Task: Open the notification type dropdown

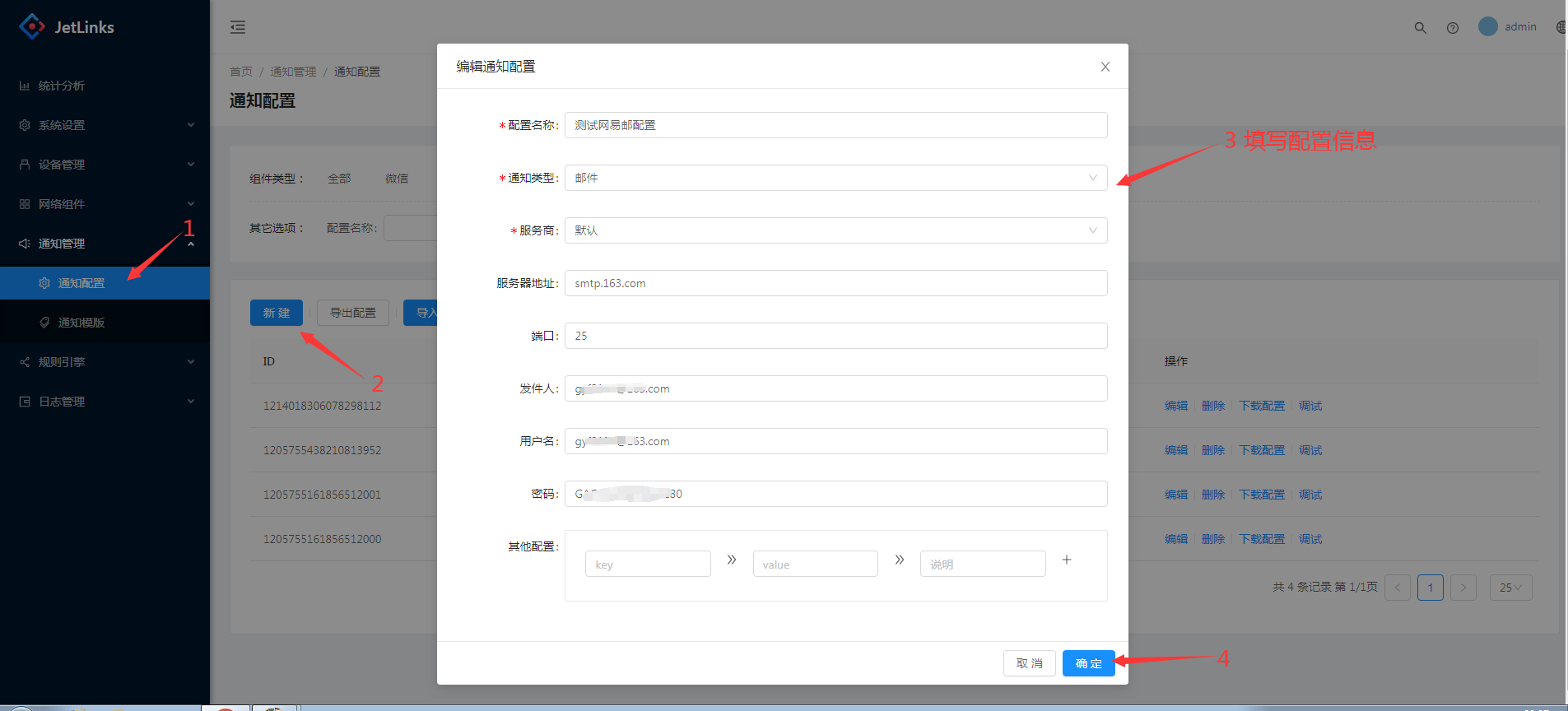Action: pyautogui.click(x=835, y=178)
